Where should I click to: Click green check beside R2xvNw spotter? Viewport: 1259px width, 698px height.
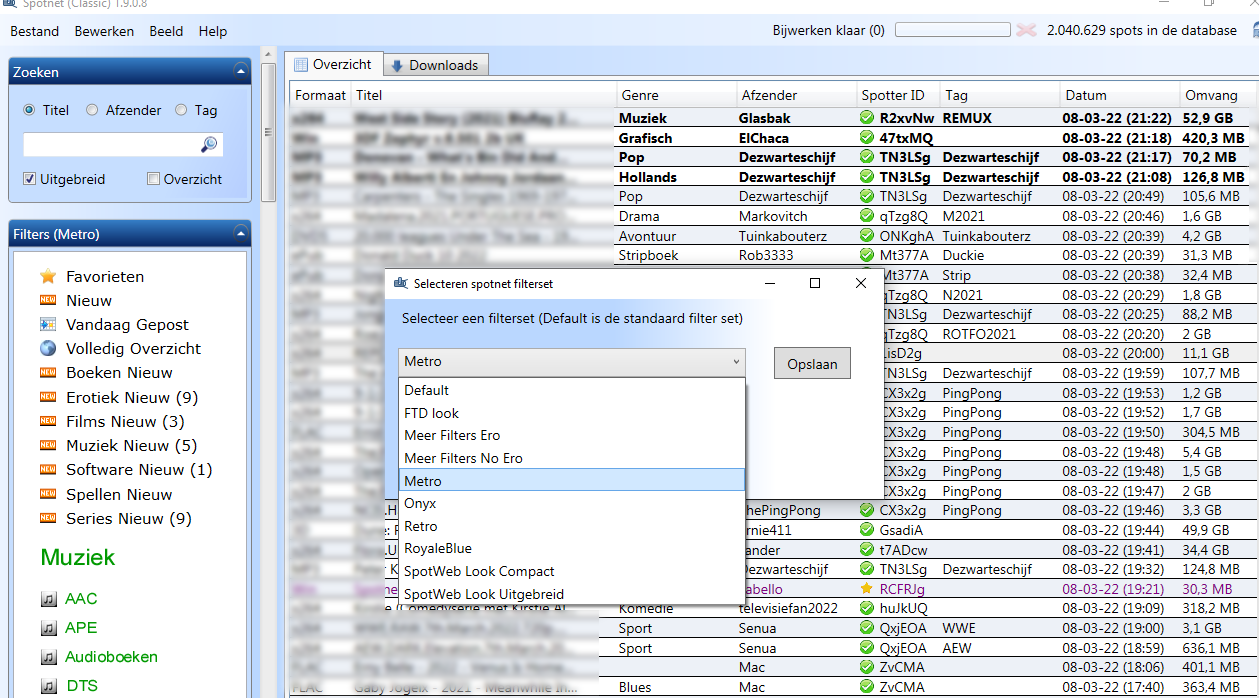pyautogui.click(x=867, y=118)
